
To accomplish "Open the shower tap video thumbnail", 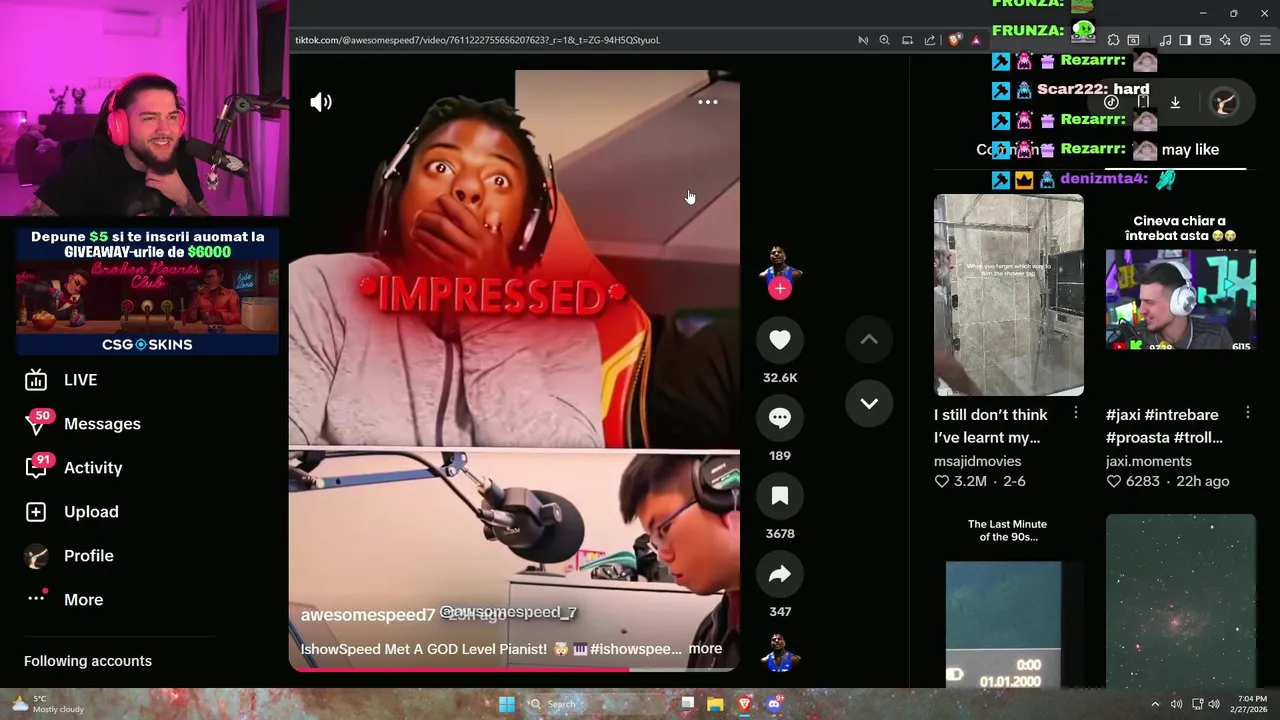I will [1008, 295].
